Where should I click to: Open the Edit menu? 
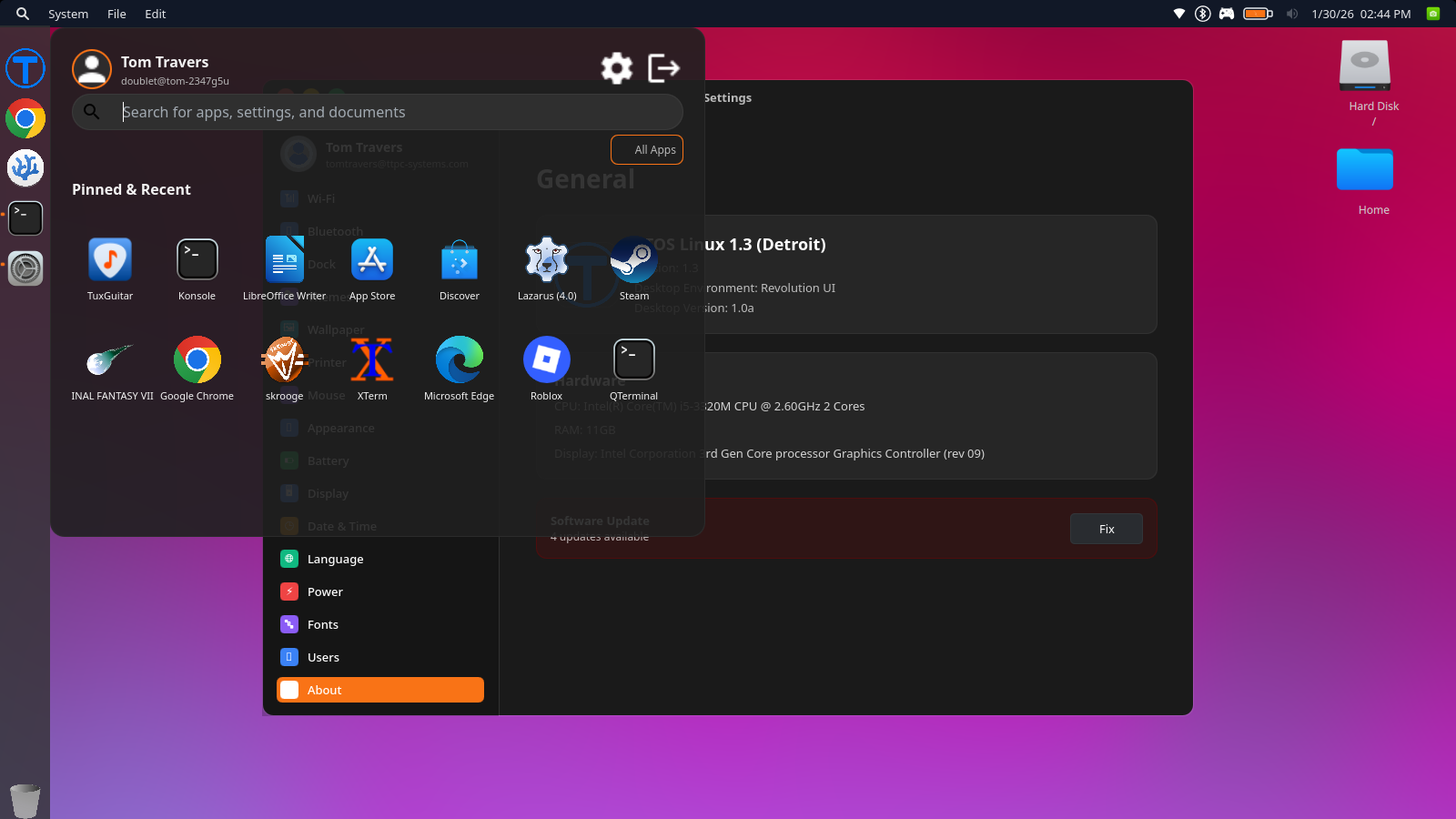click(x=156, y=14)
